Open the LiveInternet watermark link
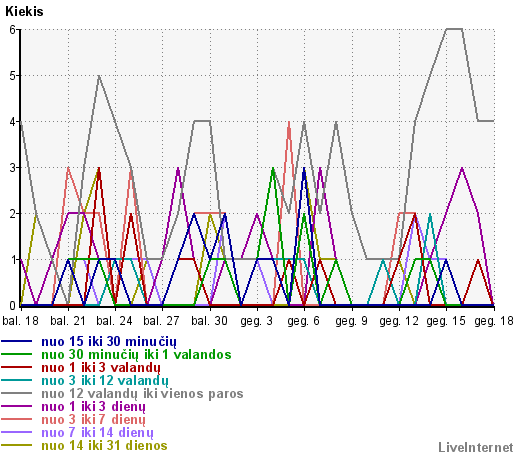Viewport: 520px width, 457px height. (476, 448)
